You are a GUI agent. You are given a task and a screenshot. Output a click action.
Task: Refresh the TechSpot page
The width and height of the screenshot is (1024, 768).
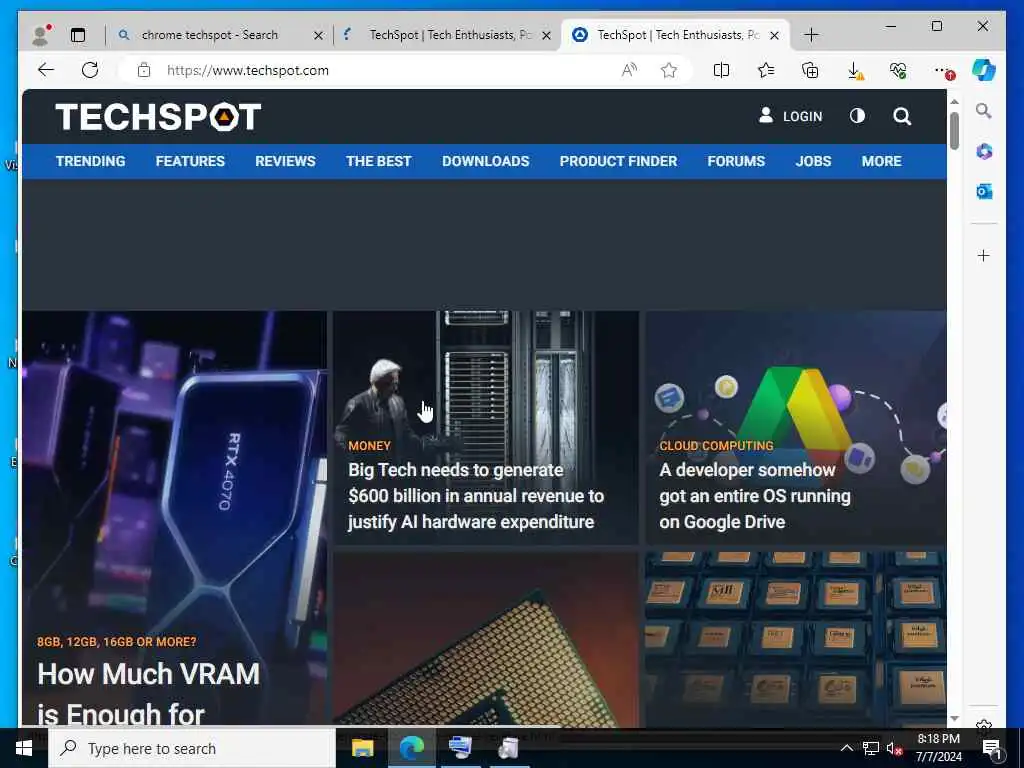click(90, 70)
